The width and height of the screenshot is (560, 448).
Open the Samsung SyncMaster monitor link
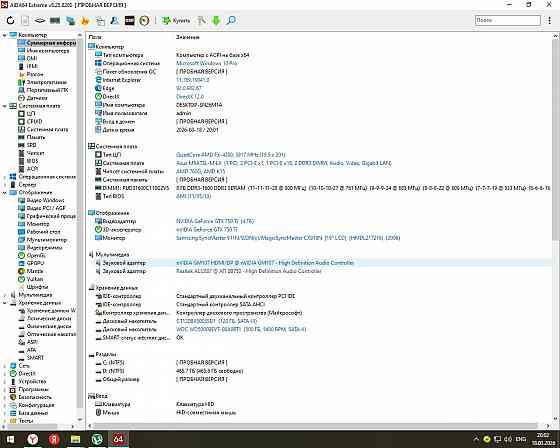288,238
